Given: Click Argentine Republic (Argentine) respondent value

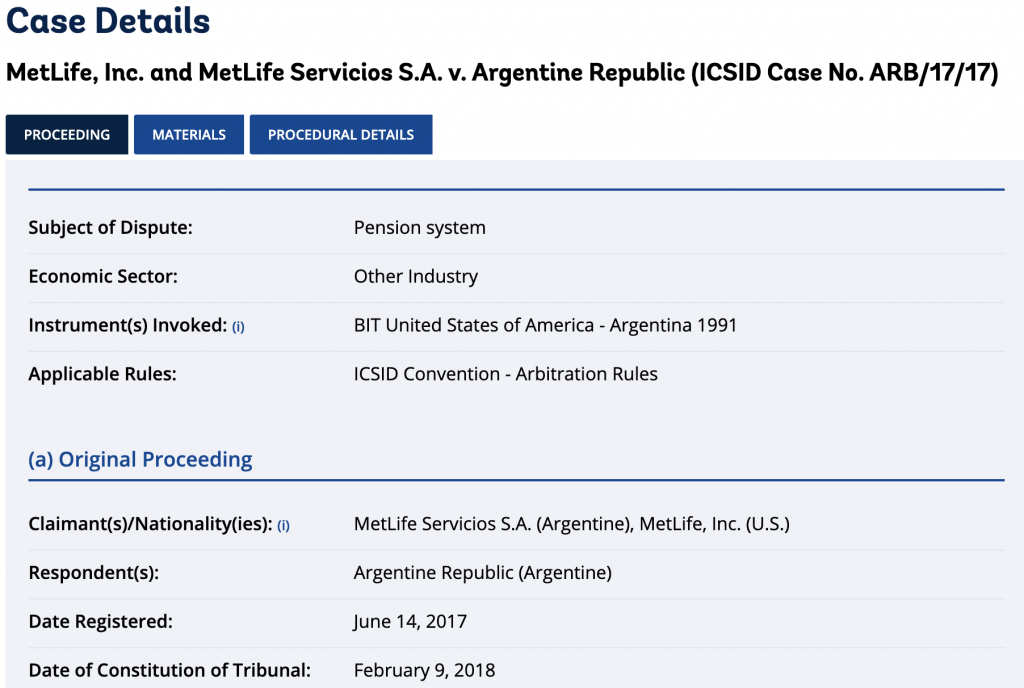Looking at the screenshot, I should click(483, 572).
